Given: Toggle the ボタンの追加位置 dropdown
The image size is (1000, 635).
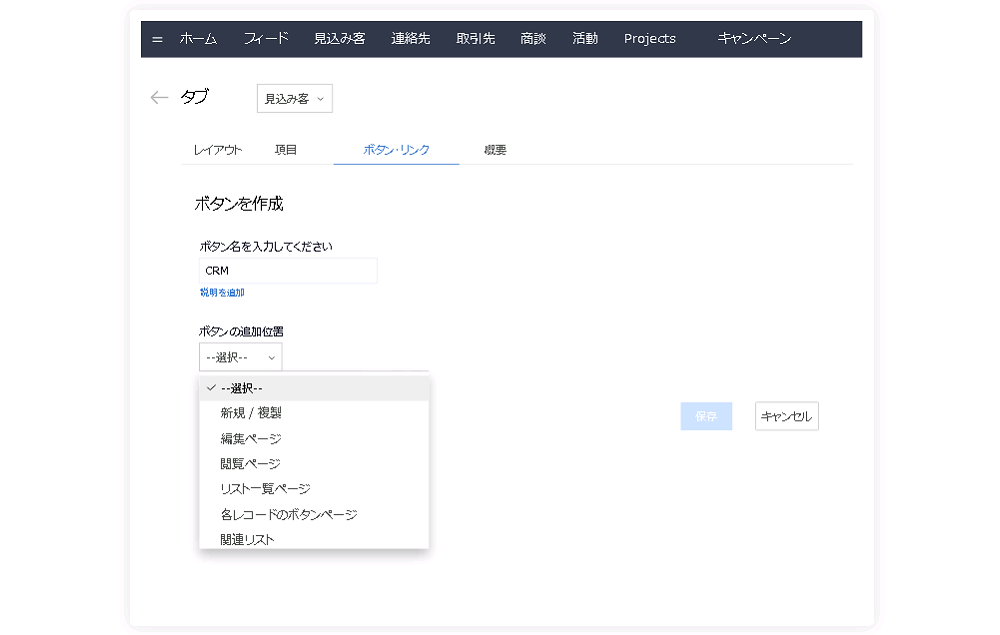Looking at the screenshot, I should (240, 358).
